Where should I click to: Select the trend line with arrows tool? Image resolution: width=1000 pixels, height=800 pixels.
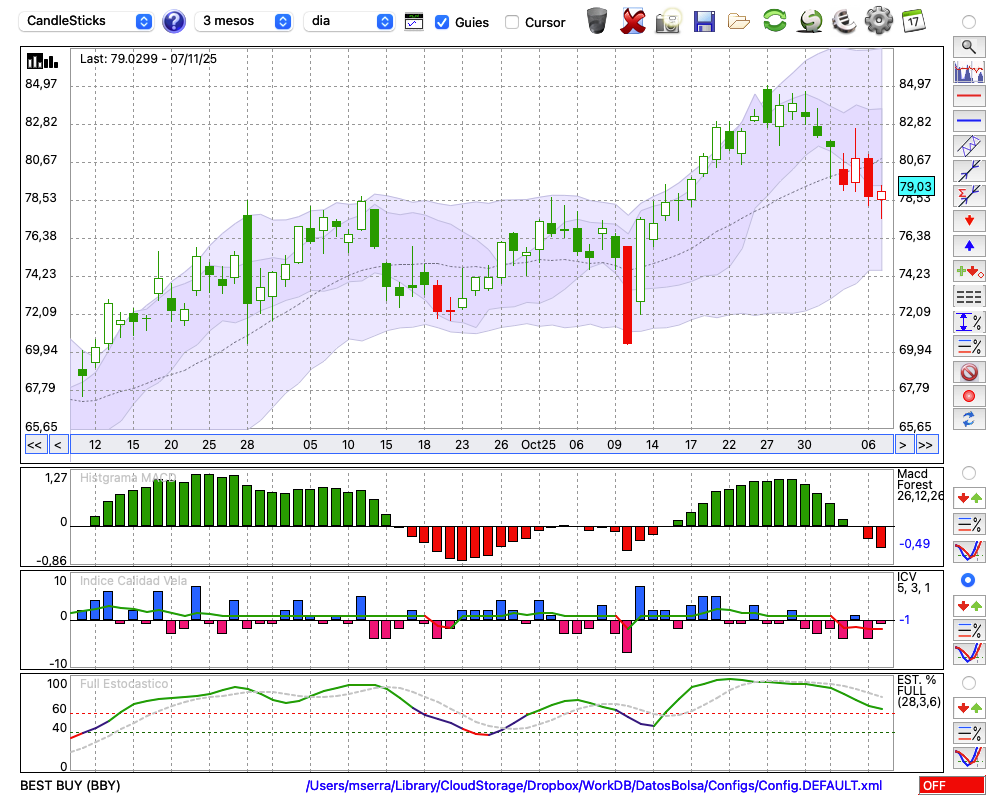click(969, 170)
